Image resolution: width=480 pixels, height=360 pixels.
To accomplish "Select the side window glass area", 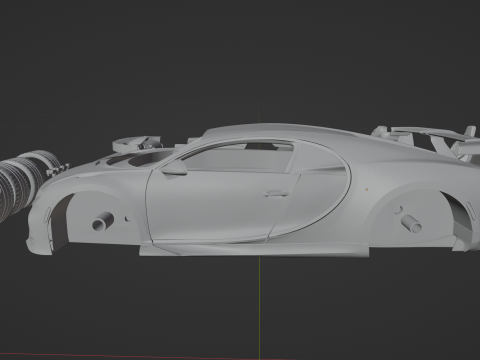I will pos(237,159).
